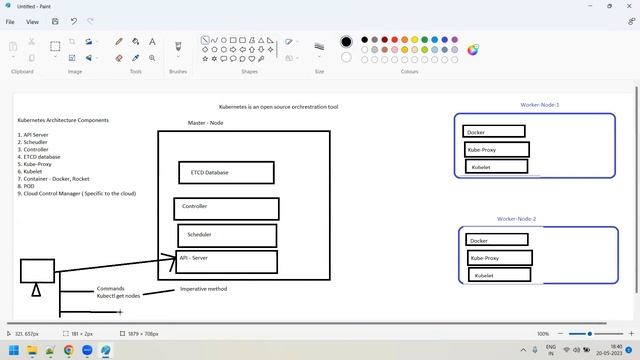The height and width of the screenshot is (360, 640).
Task: Open the View menu
Action: click(x=32, y=22)
